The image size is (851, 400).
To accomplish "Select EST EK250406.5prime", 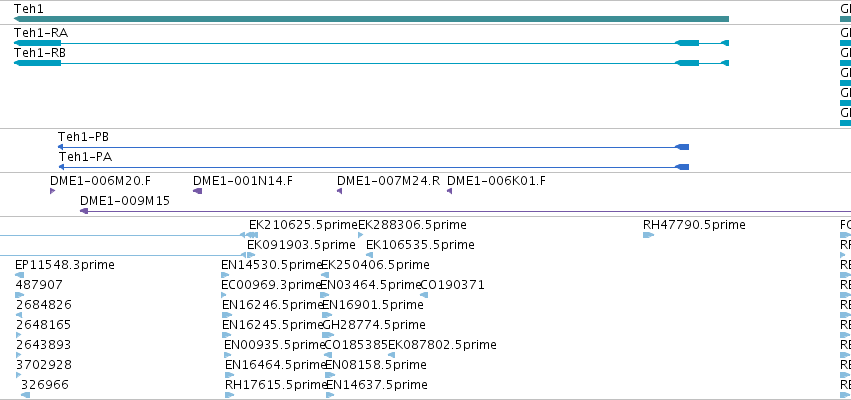I will [x=376, y=265].
